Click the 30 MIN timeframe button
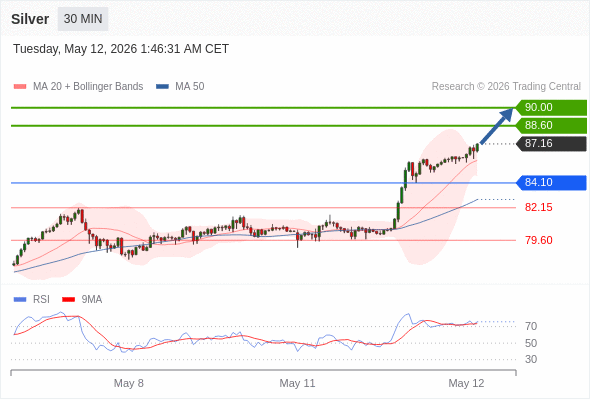 [x=83, y=19]
